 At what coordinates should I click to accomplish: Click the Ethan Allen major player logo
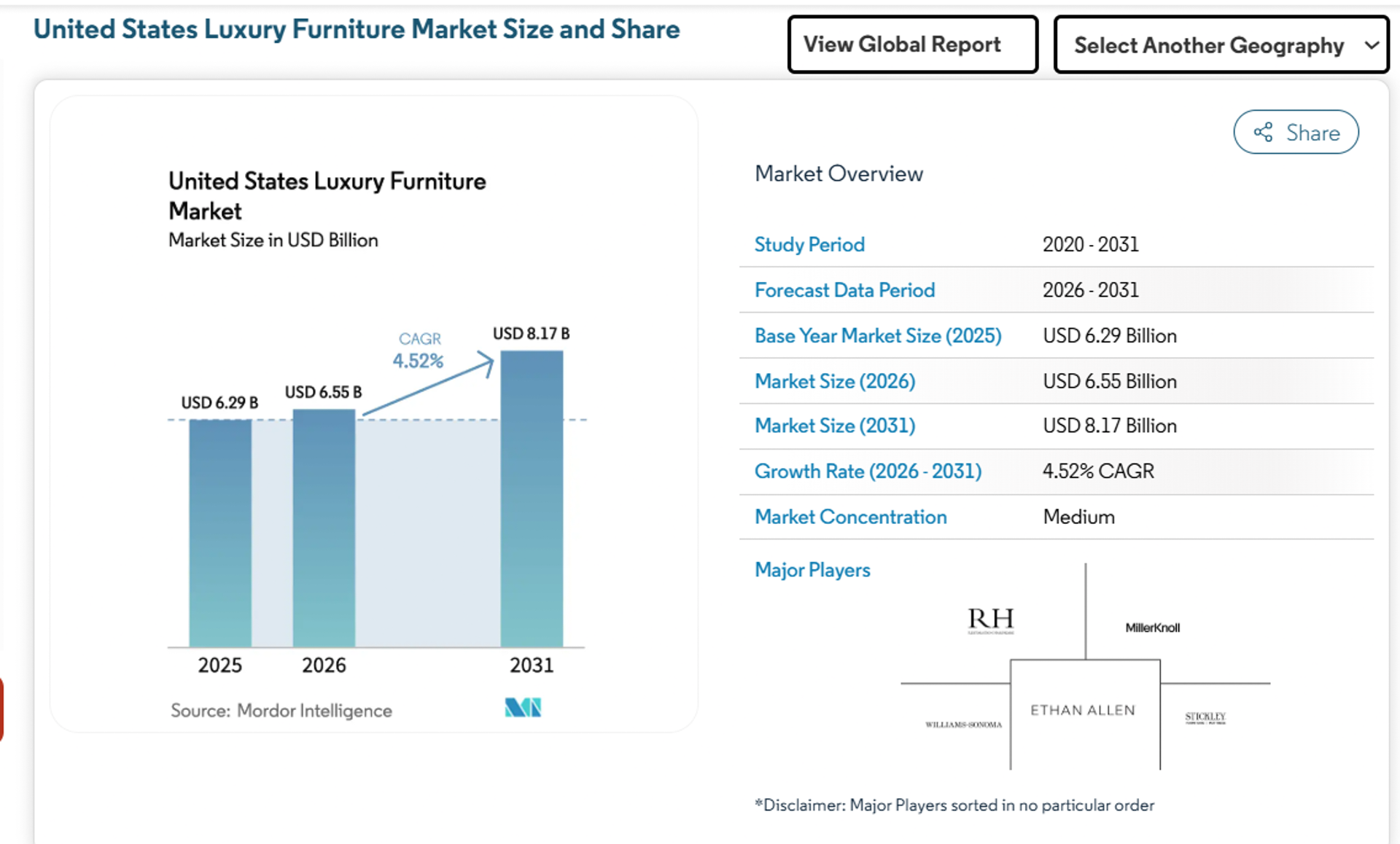(1084, 710)
